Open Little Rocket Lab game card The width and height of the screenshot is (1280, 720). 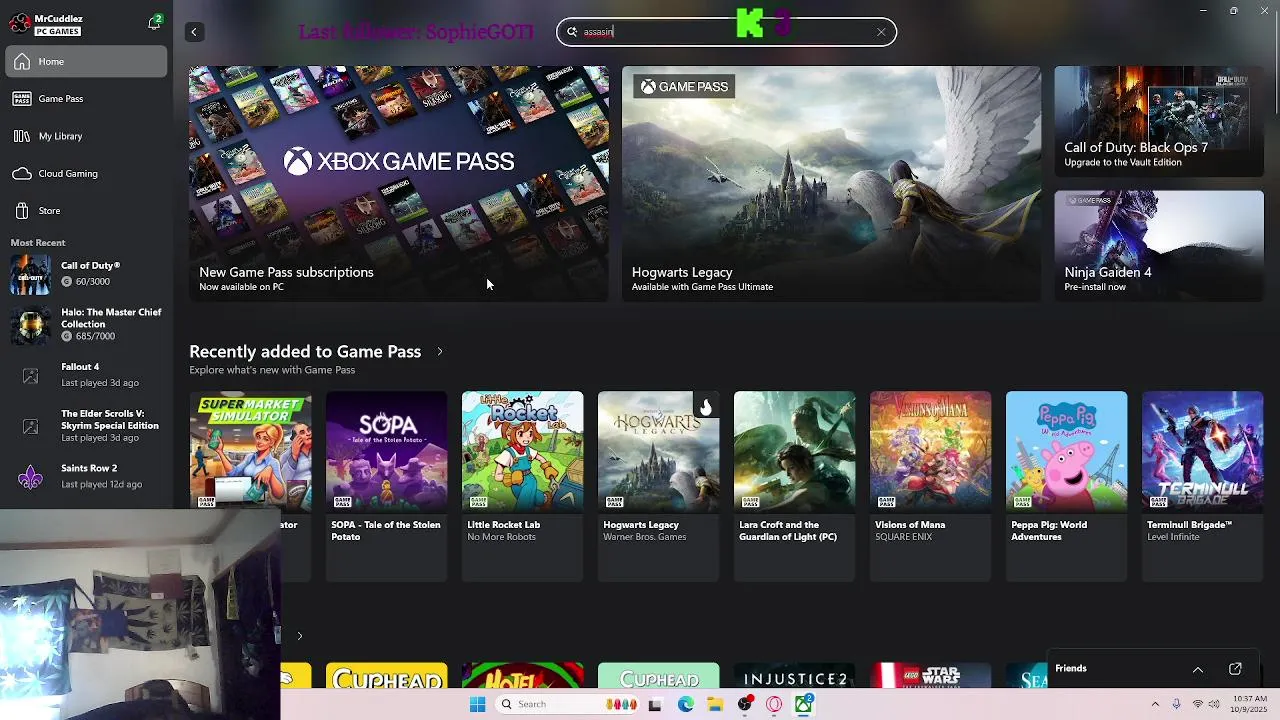tap(522, 486)
